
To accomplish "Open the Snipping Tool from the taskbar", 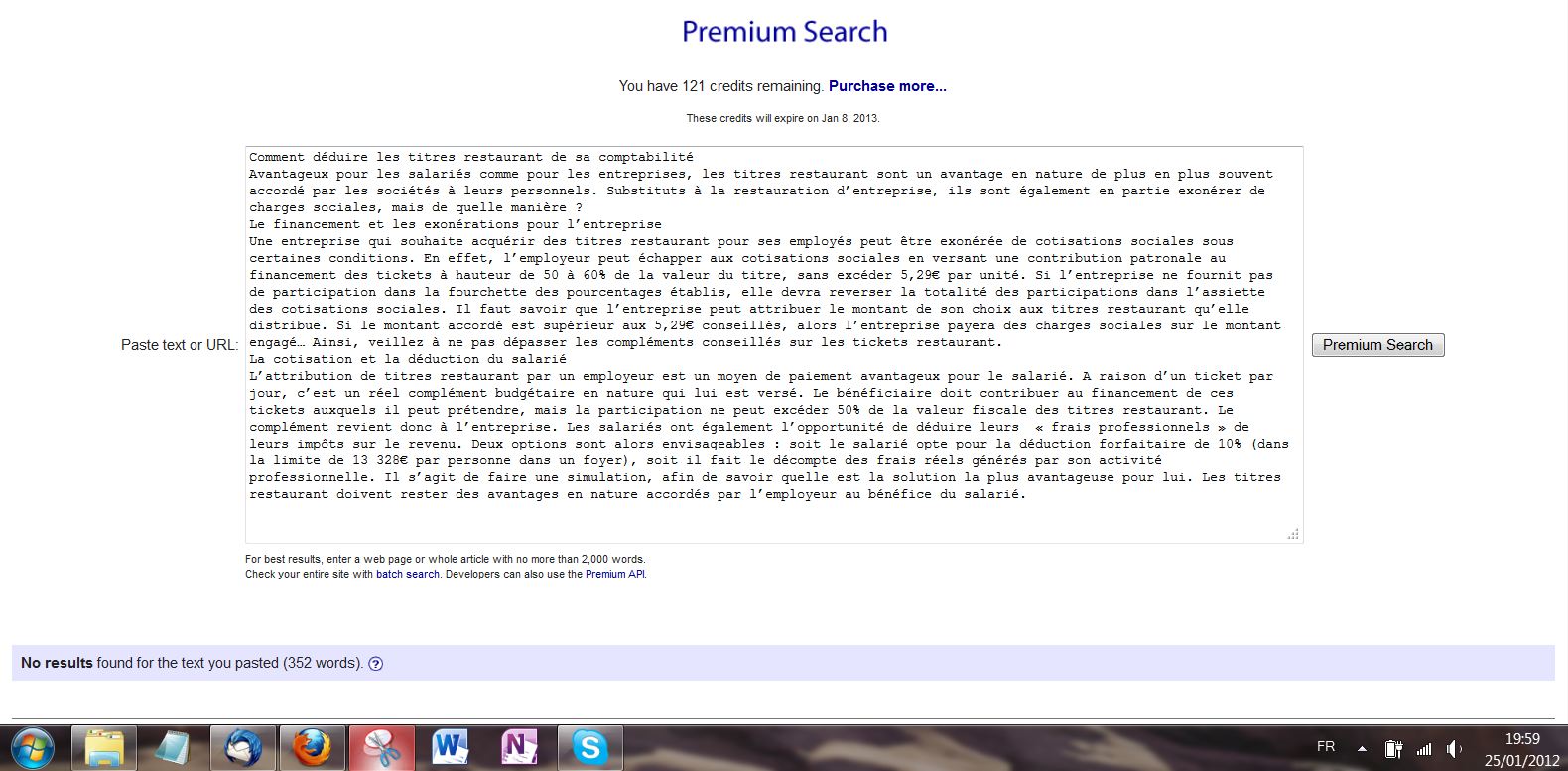I will (381, 747).
